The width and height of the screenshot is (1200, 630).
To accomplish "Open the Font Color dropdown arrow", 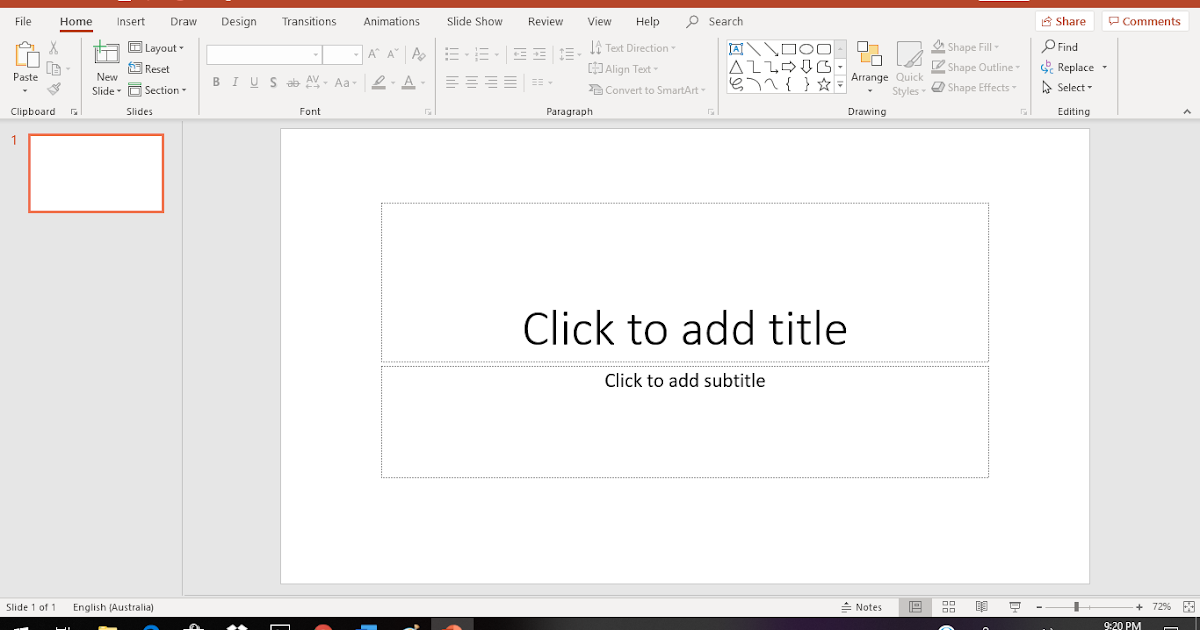I will pyautogui.click(x=421, y=83).
